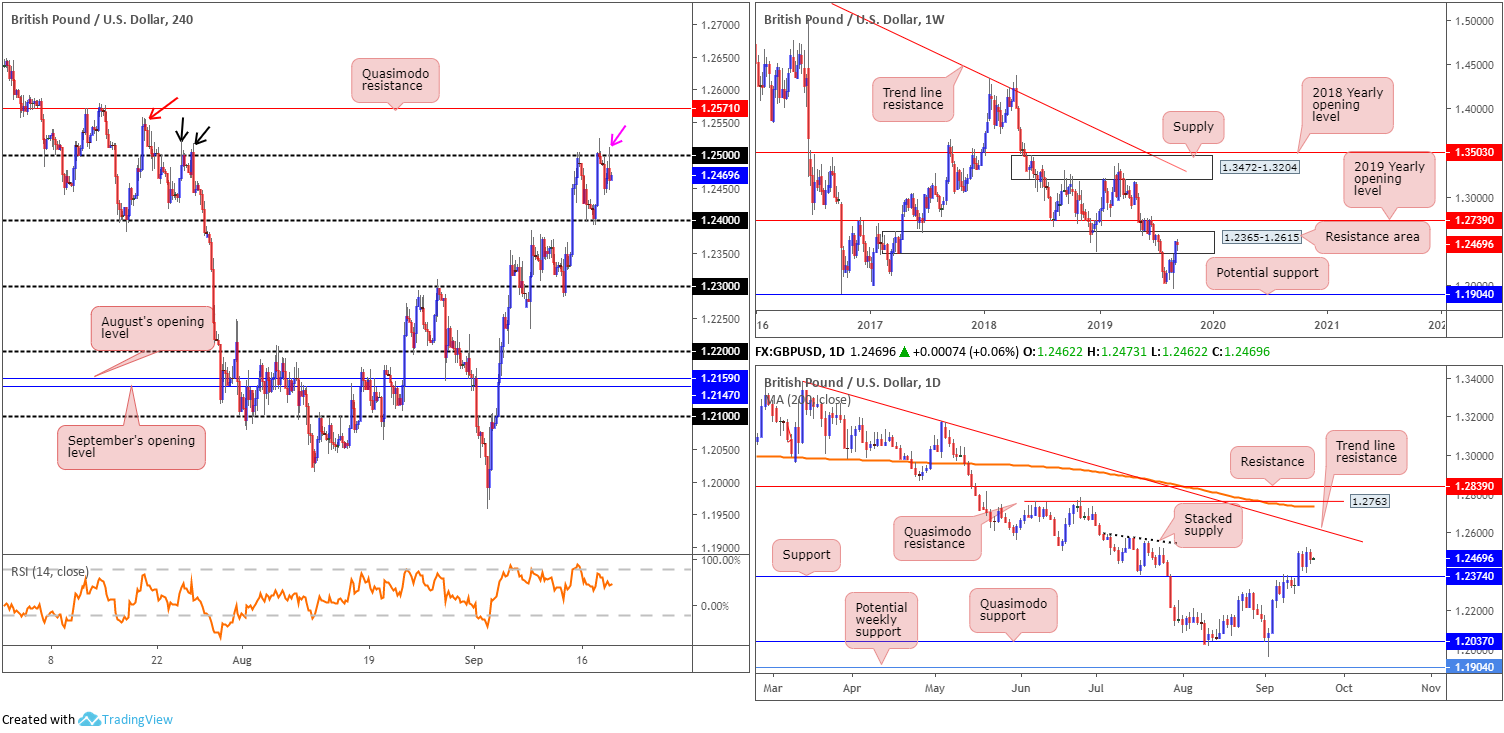Select September's opening level callout
Screen dimensions: 1504x733
pyautogui.click(x=131, y=445)
